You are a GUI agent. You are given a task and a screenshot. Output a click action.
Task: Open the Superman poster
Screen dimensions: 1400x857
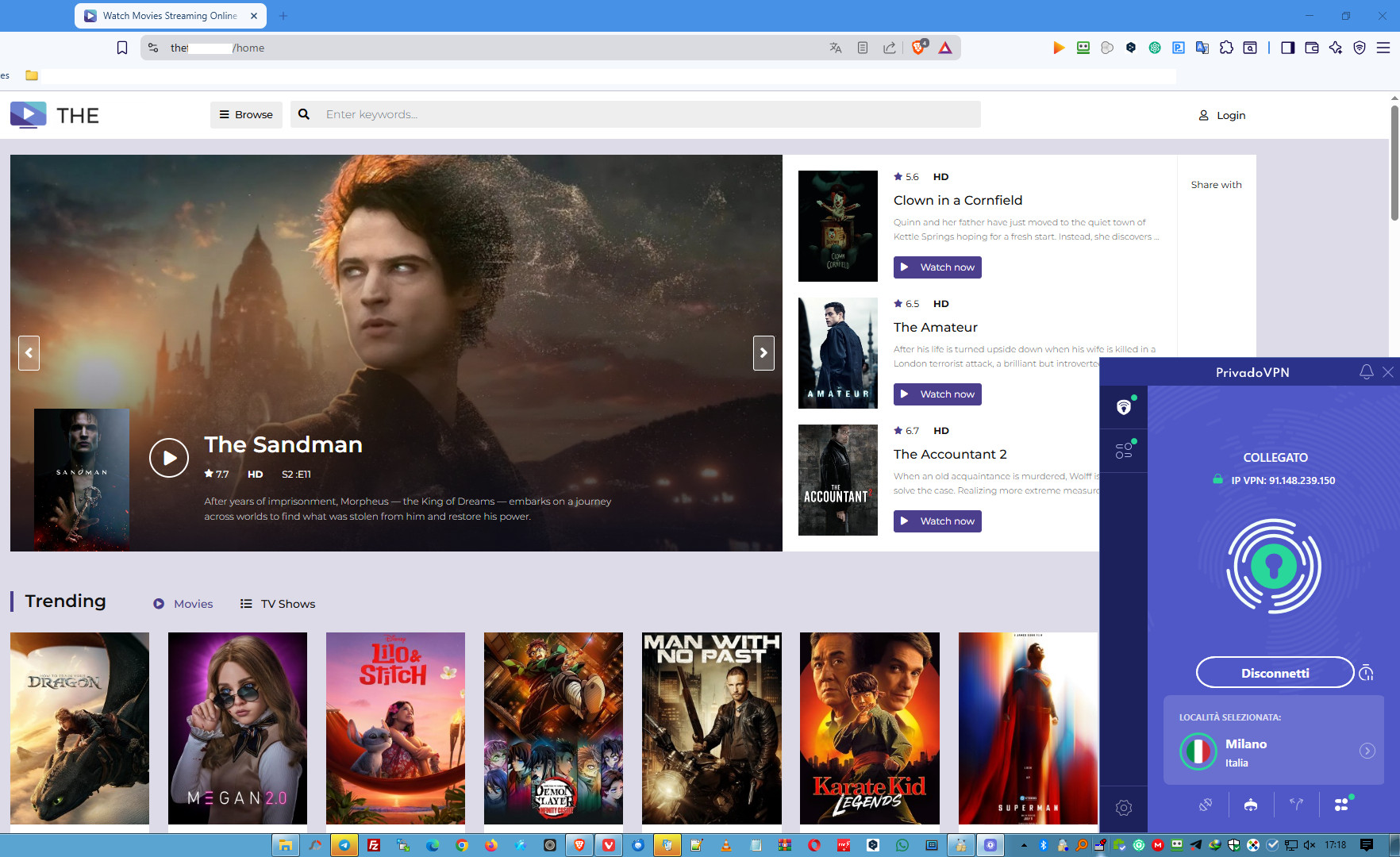[x=1028, y=728]
